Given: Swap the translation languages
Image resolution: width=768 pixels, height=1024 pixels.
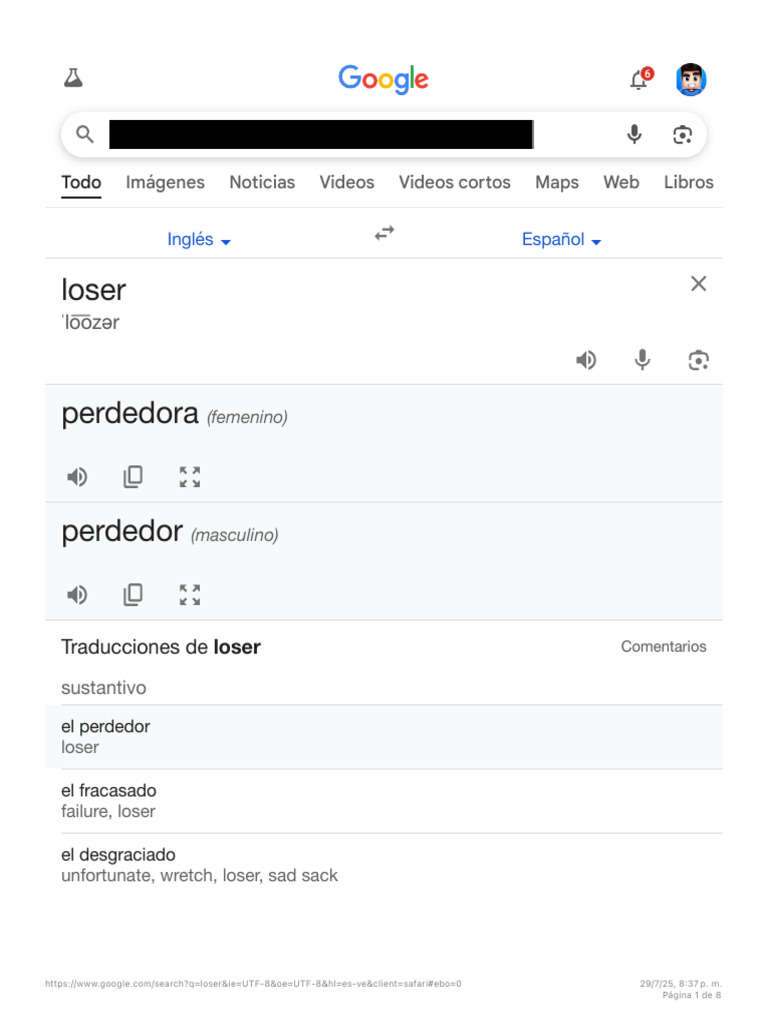Looking at the screenshot, I should [x=384, y=234].
